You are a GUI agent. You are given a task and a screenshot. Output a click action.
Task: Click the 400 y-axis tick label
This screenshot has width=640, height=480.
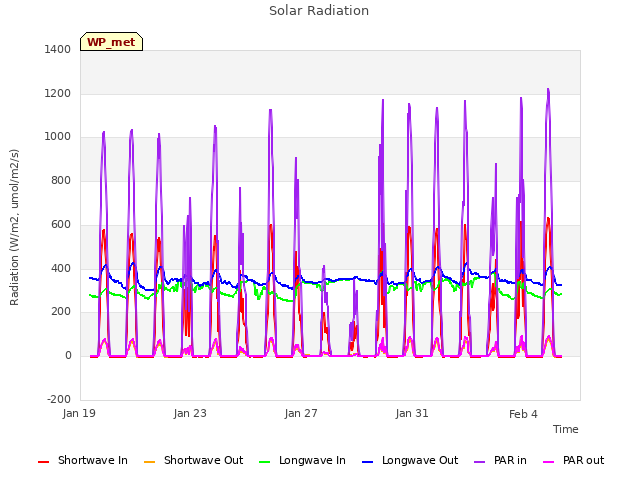pos(61,269)
